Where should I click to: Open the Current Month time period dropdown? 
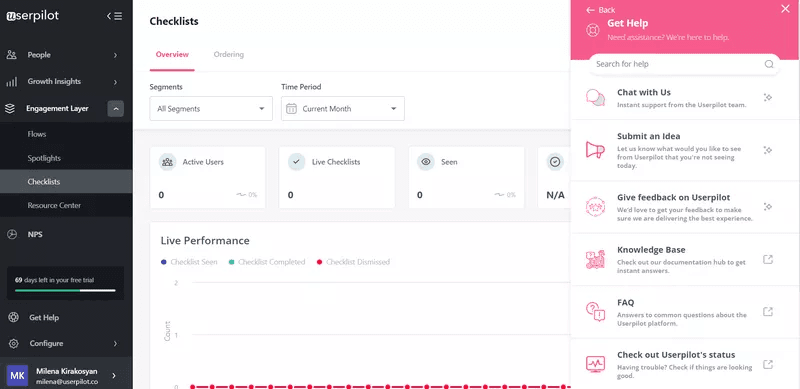coord(343,109)
